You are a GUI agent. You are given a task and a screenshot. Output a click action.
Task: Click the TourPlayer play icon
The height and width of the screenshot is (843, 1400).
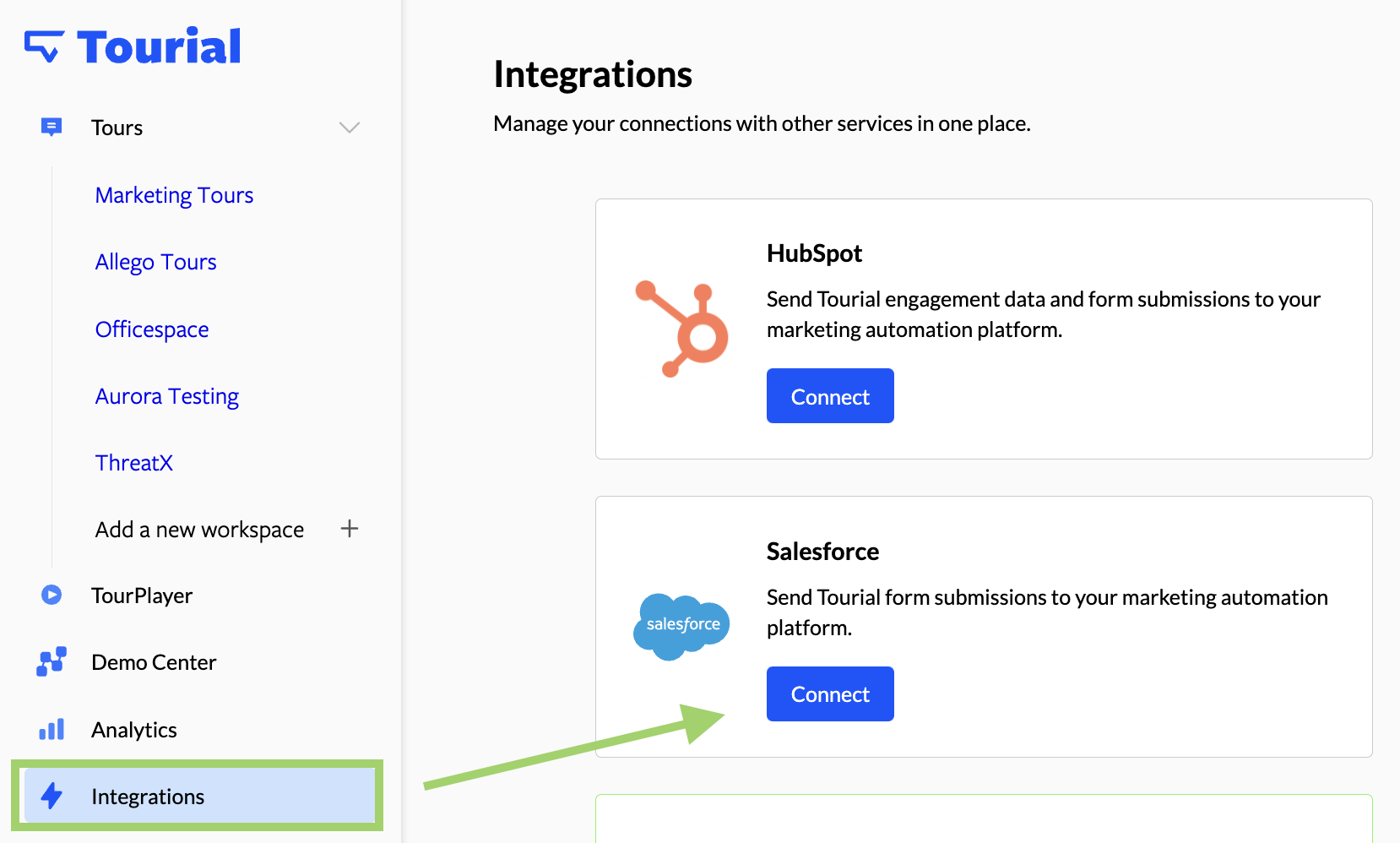52,596
